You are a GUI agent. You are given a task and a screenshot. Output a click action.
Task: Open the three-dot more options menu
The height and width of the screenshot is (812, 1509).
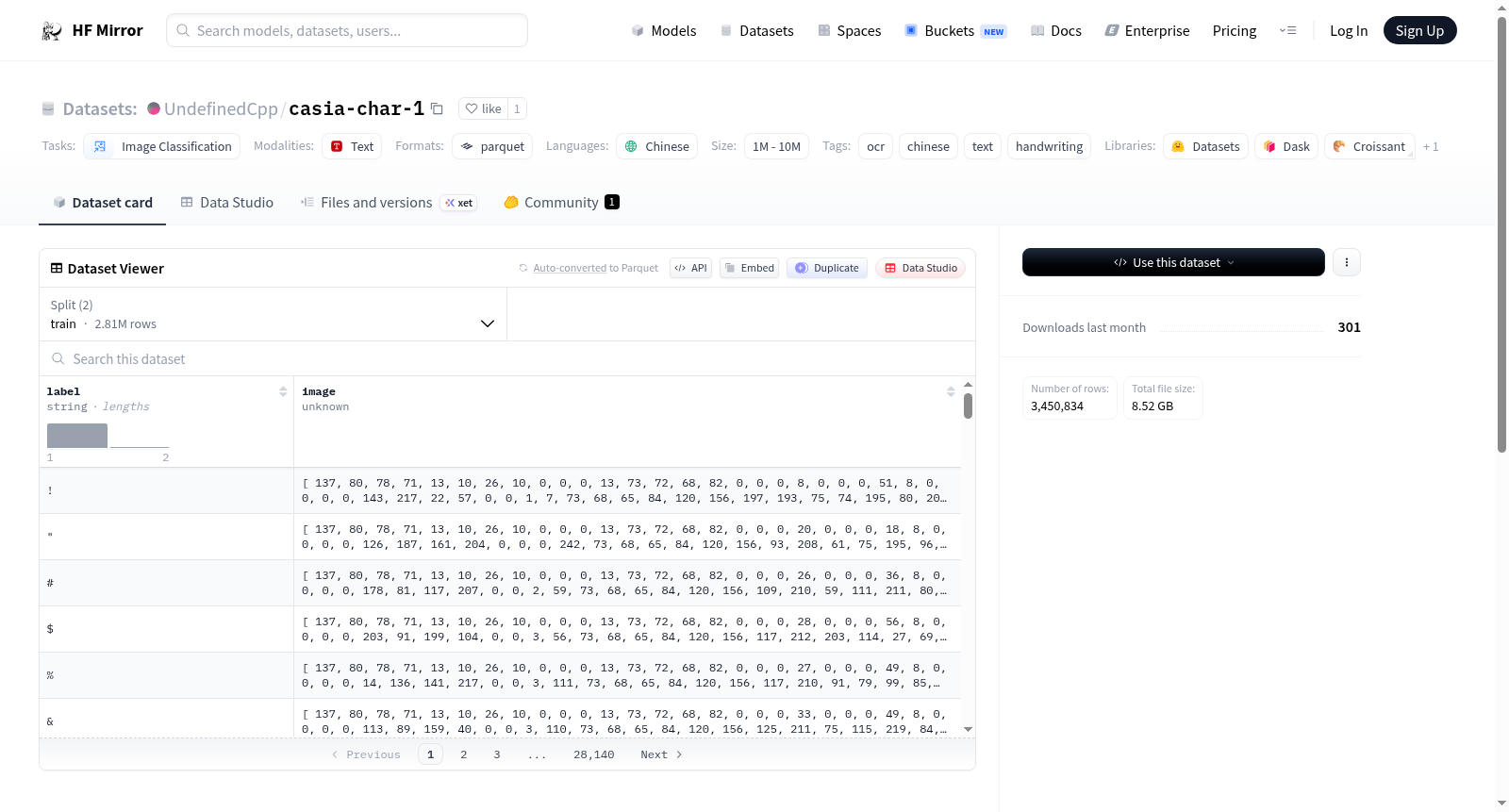(x=1347, y=262)
